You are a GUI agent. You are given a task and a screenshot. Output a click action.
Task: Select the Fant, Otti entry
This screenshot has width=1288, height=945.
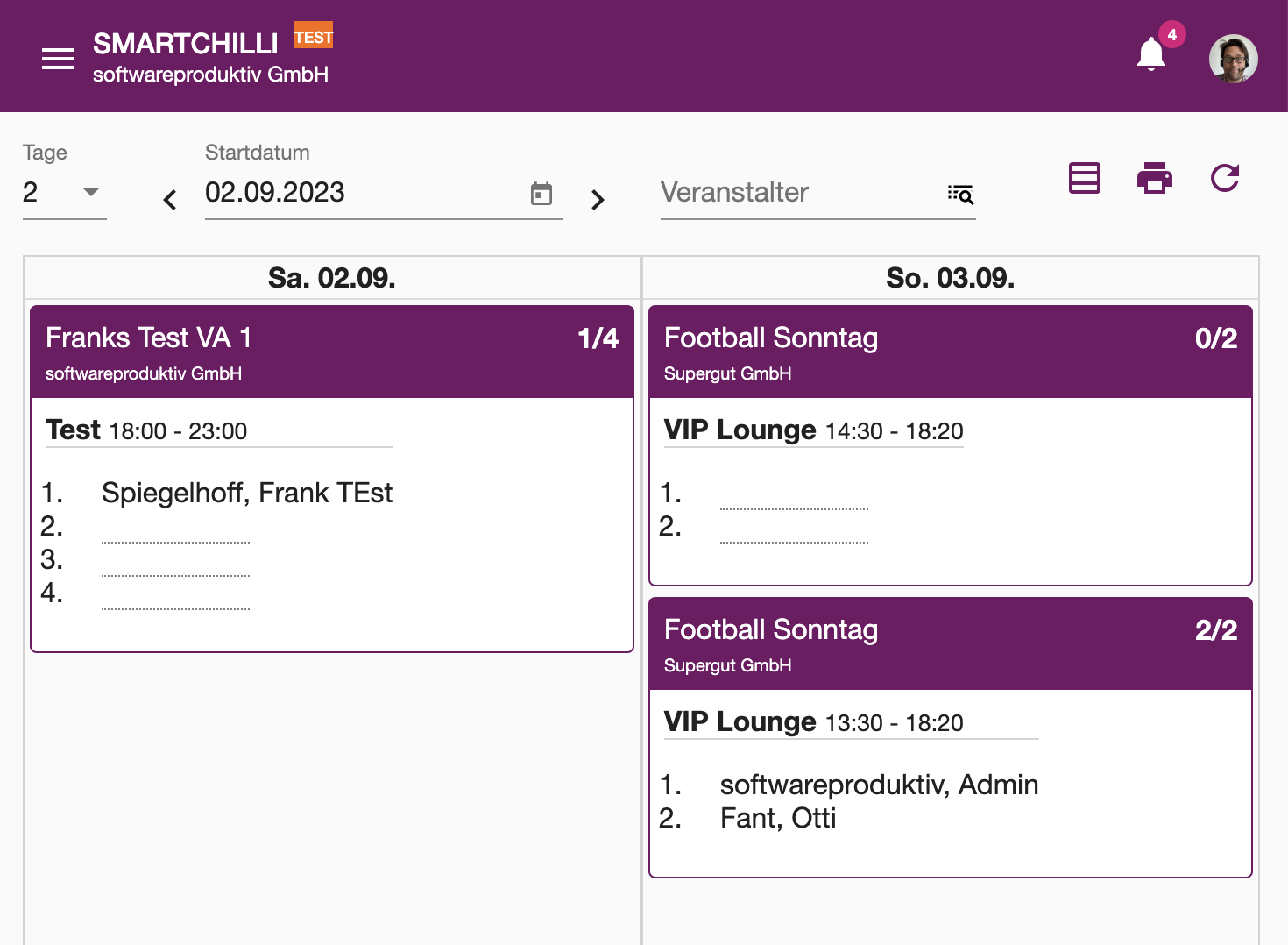click(x=778, y=818)
